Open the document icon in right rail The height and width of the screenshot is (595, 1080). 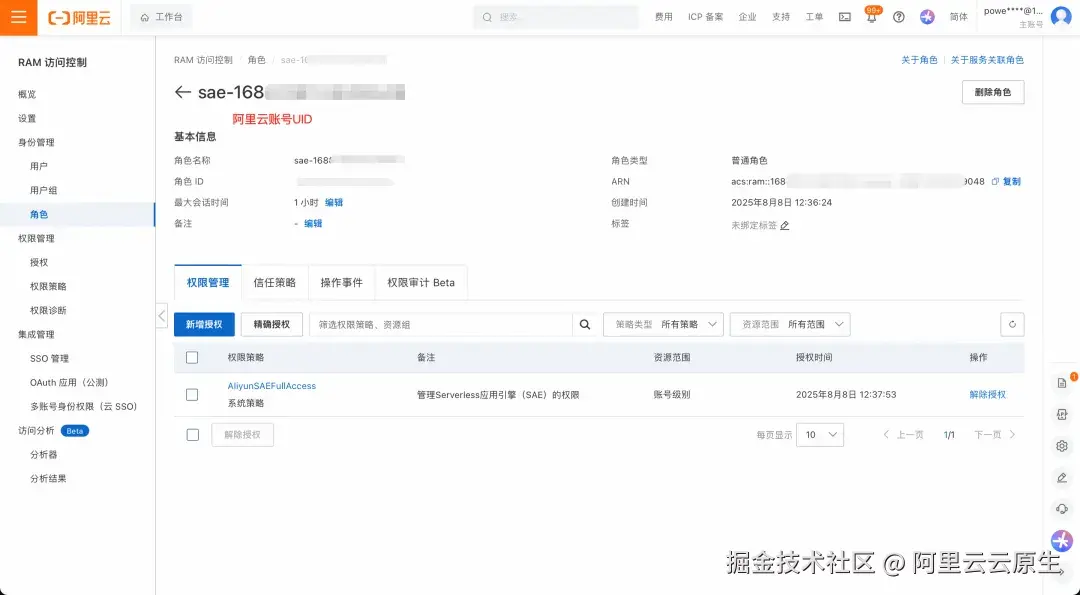click(x=1061, y=383)
